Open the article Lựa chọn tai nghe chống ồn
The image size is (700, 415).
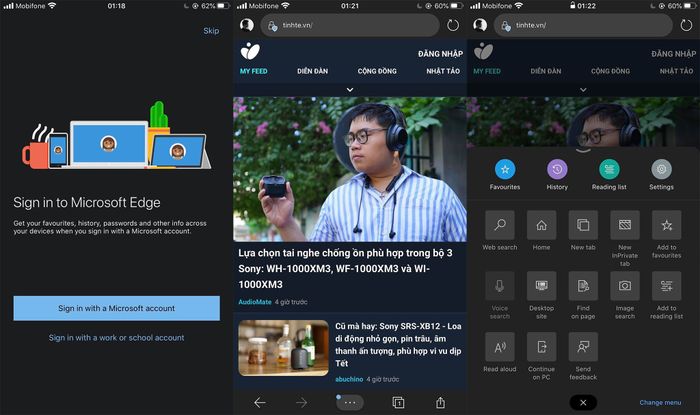pyautogui.click(x=346, y=269)
